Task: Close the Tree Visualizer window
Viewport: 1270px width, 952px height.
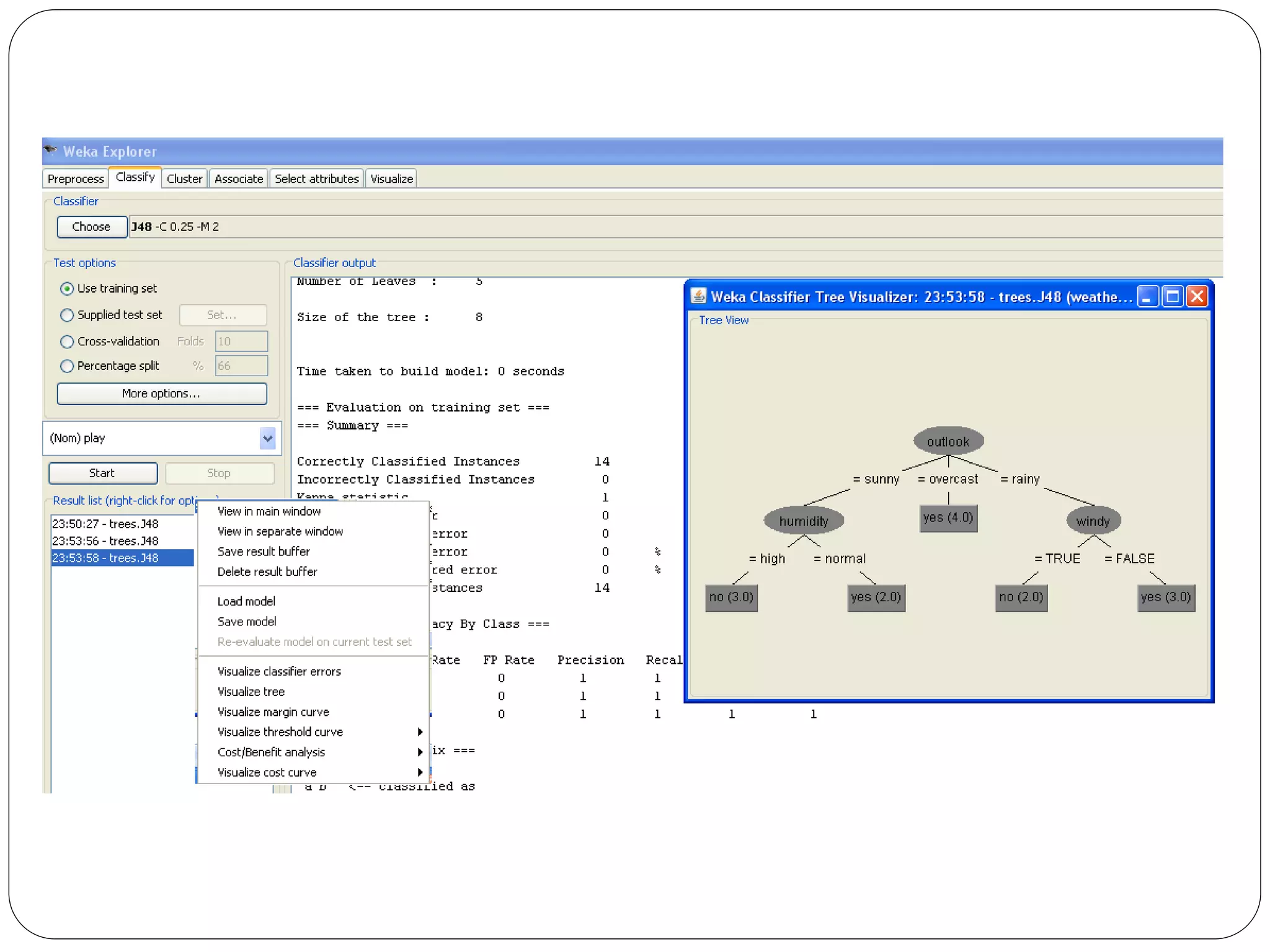Action: click(1197, 297)
